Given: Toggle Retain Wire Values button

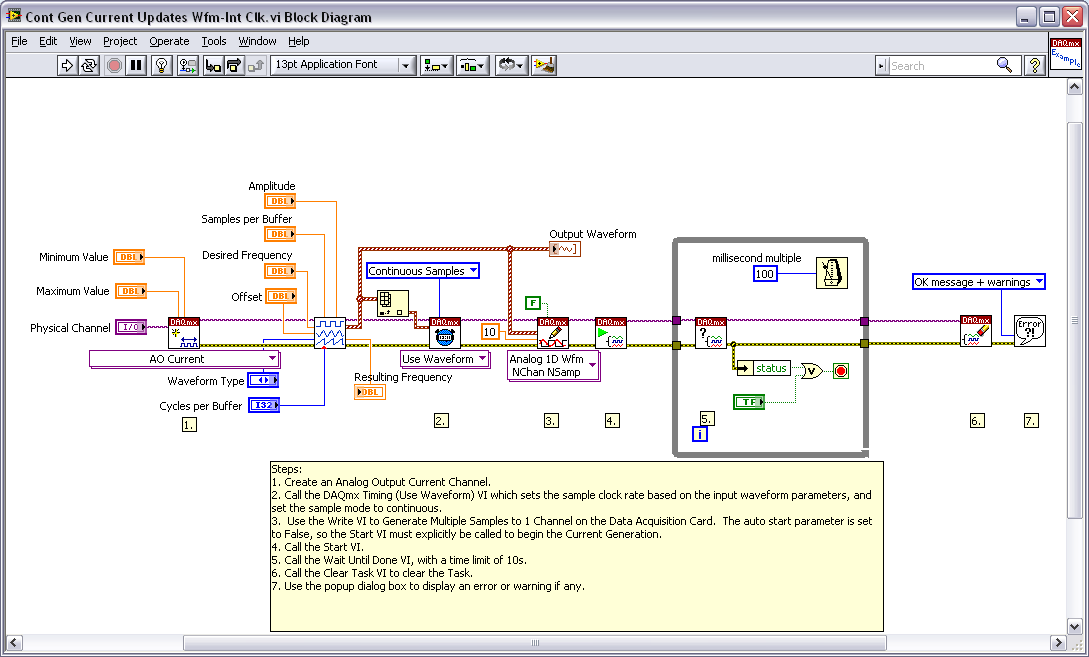Looking at the screenshot, I should point(187,65).
